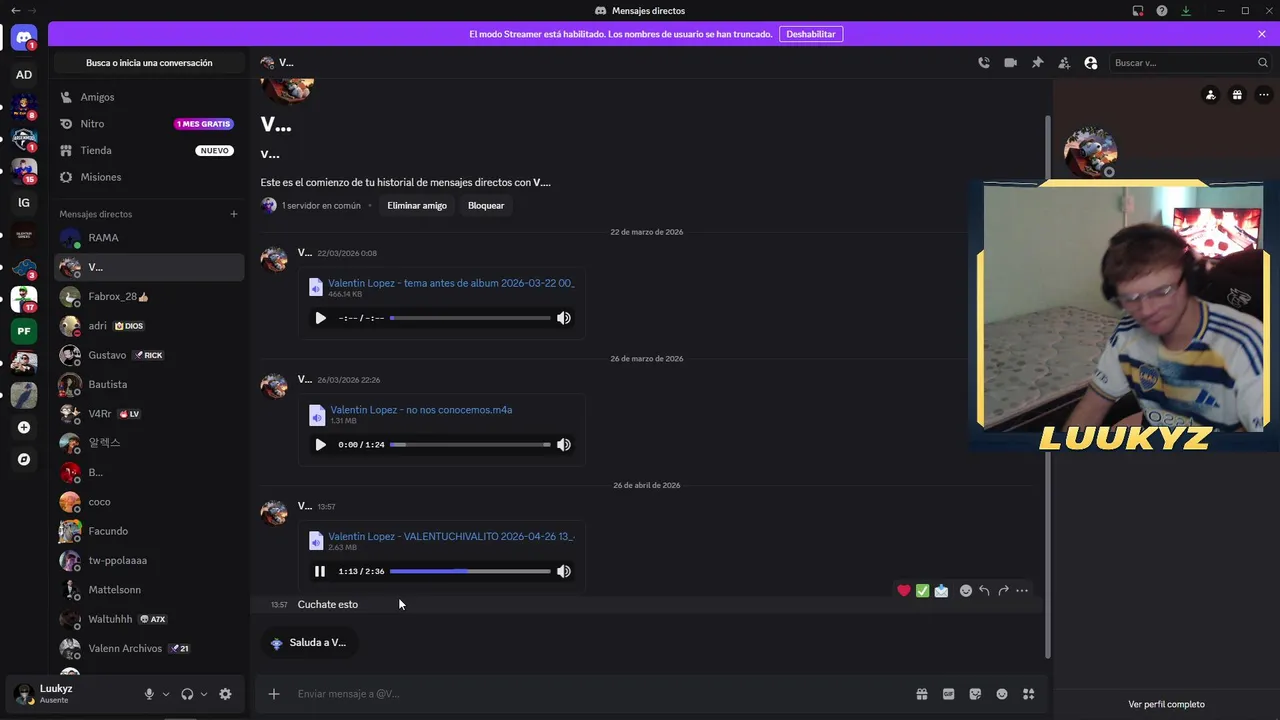Open the PF server
The height and width of the screenshot is (720, 1280).
24,331
